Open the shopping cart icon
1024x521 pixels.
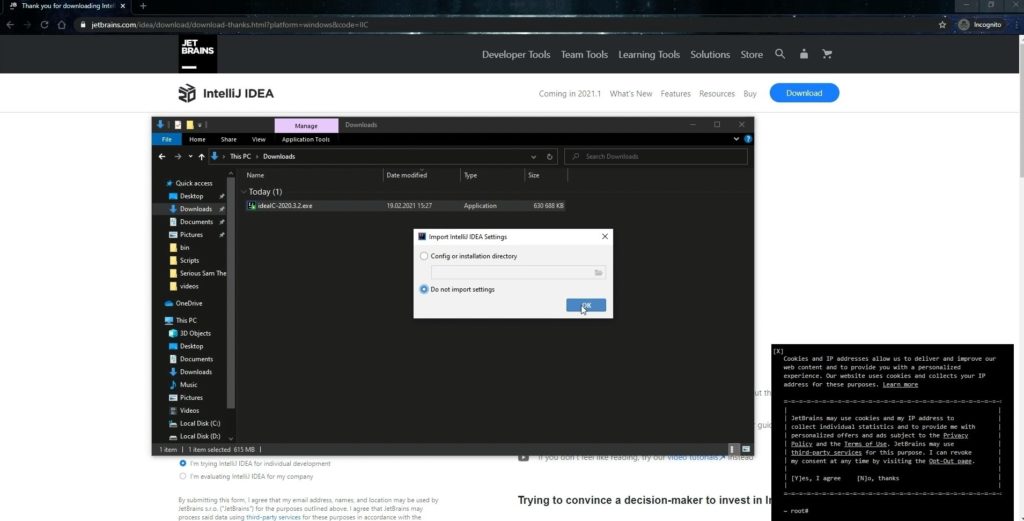coord(827,54)
